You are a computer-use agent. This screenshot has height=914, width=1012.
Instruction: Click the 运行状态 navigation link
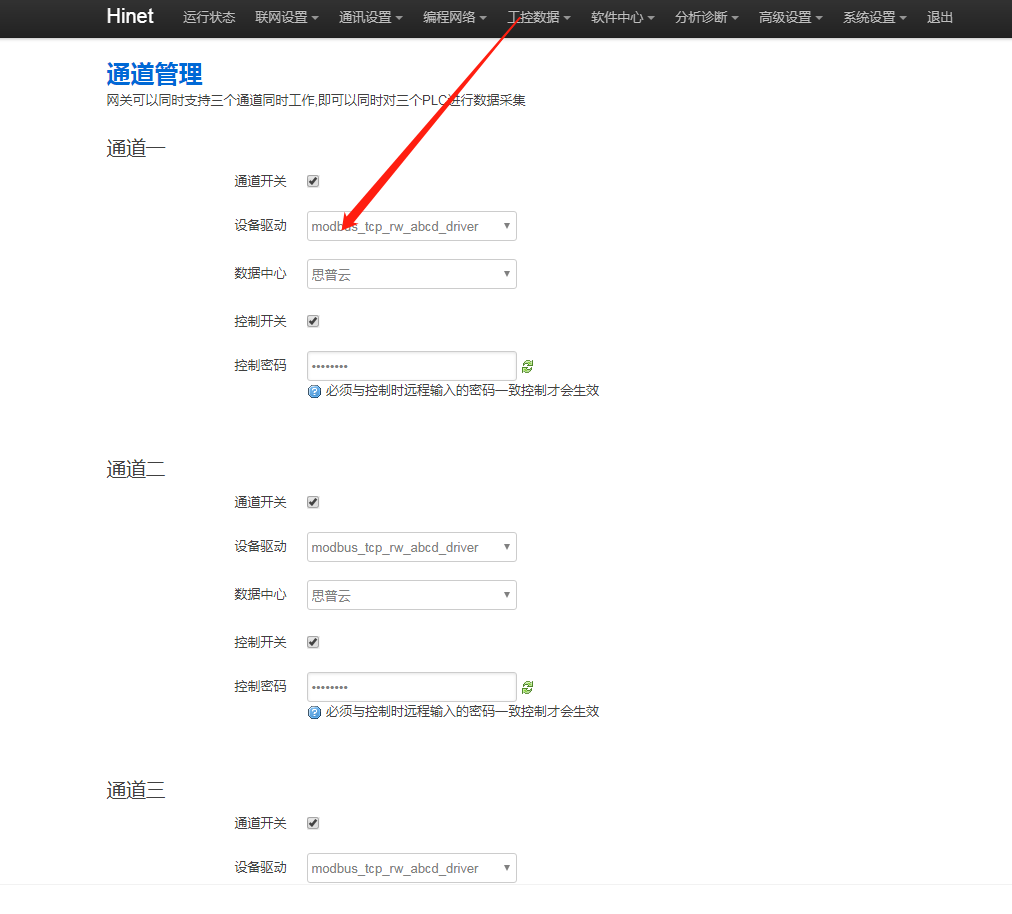[x=209, y=18]
